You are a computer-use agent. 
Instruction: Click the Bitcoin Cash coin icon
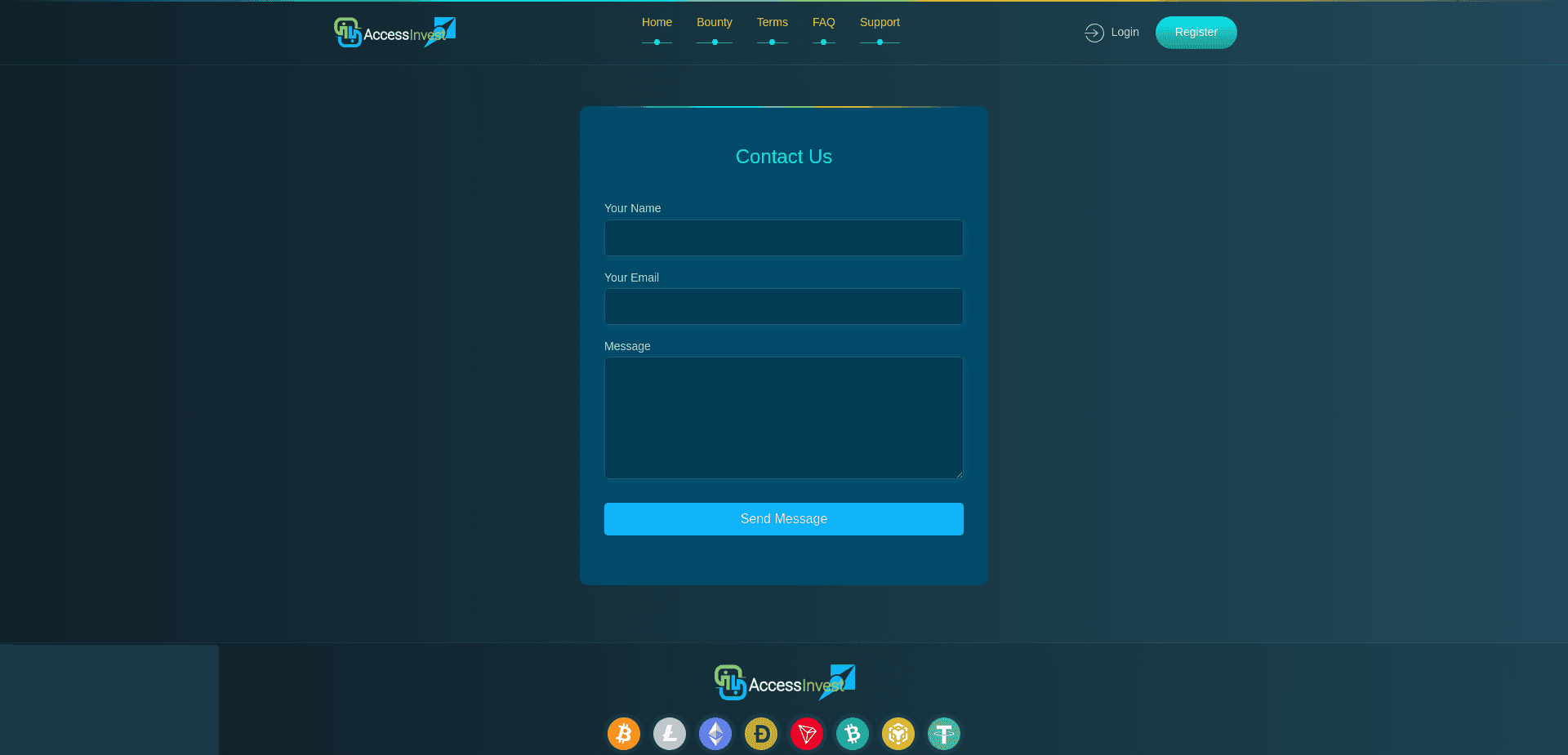852,734
